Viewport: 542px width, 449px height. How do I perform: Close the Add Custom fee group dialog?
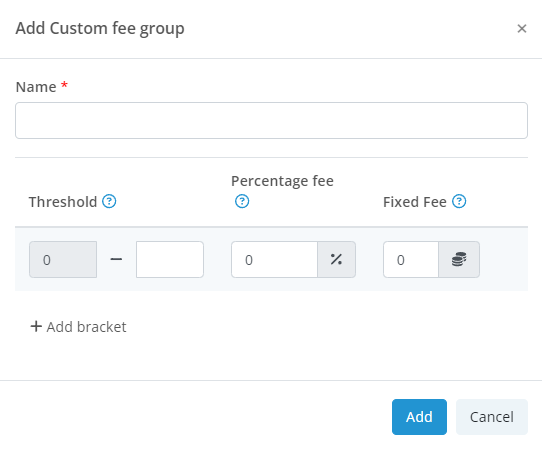coord(522,28)
